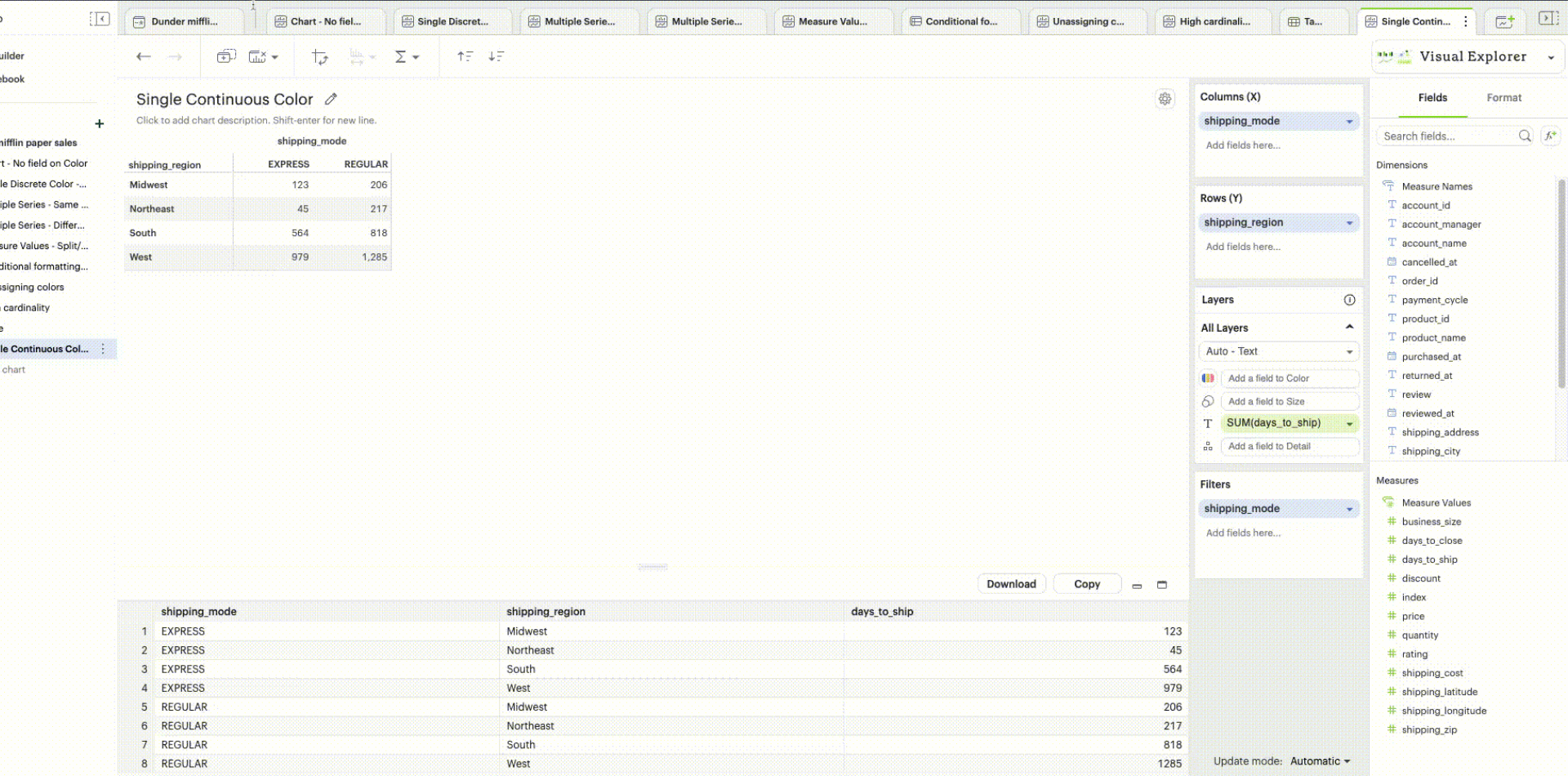Screen dimensions: 1568x776
Task: Click the Download button
Action: (x=1011, y=584)
